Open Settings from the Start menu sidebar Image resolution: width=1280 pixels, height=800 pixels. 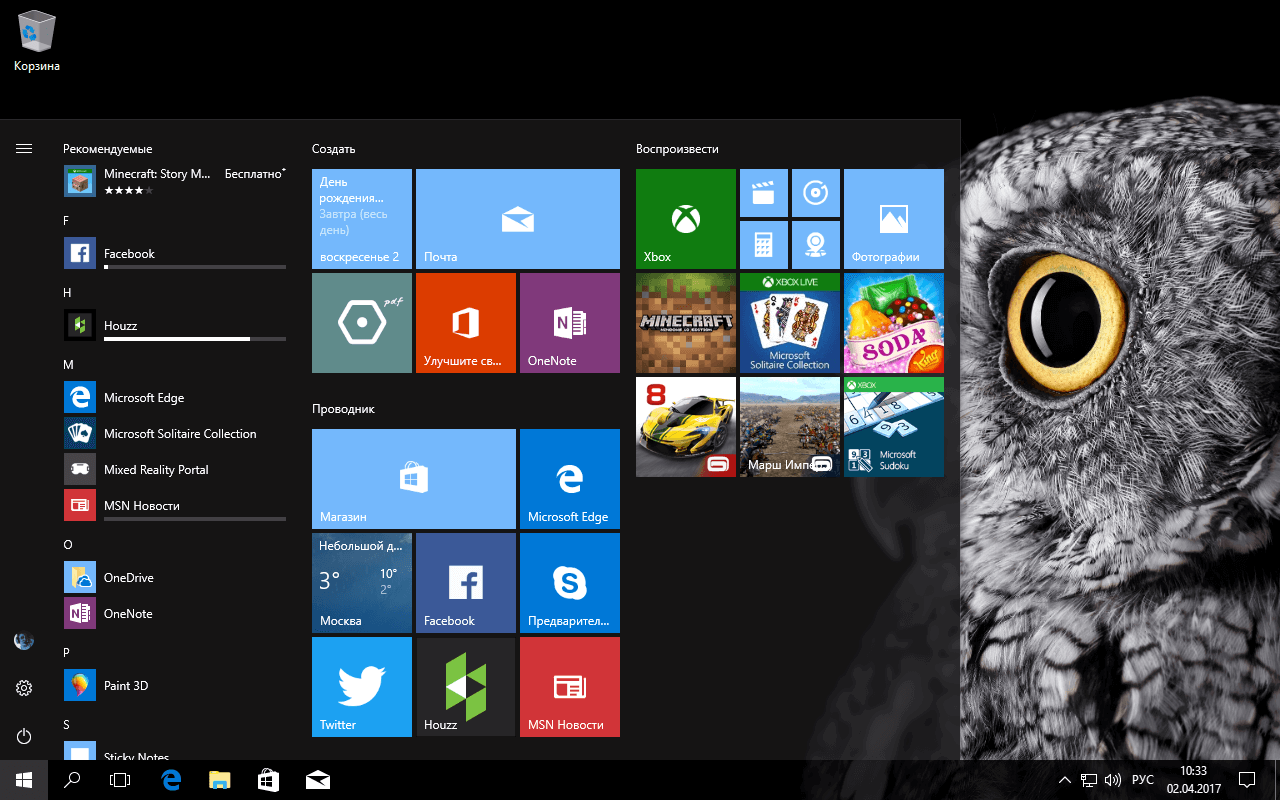(x=23, y=688)
